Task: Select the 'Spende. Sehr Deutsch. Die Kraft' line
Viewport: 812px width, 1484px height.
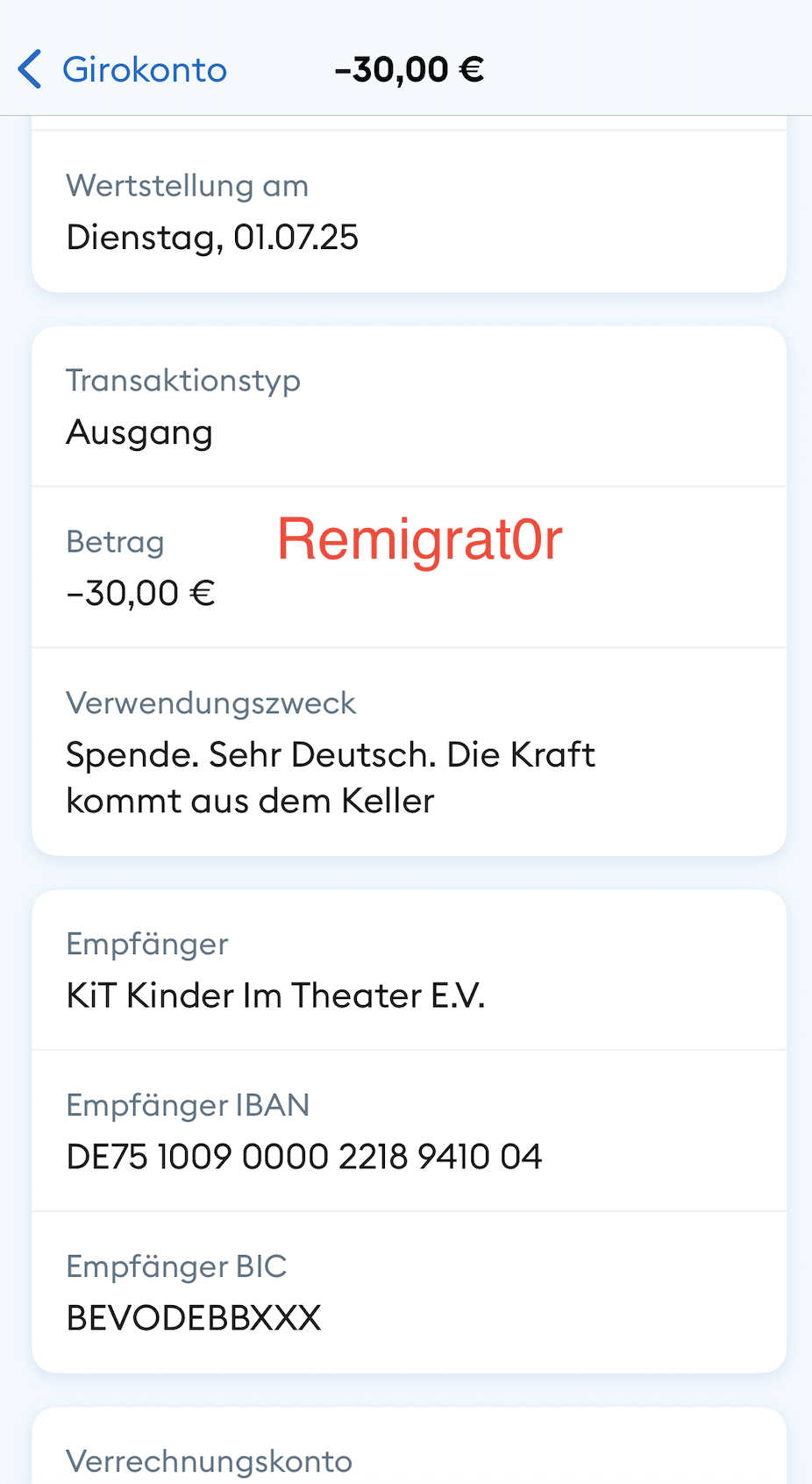Action: 331,755
